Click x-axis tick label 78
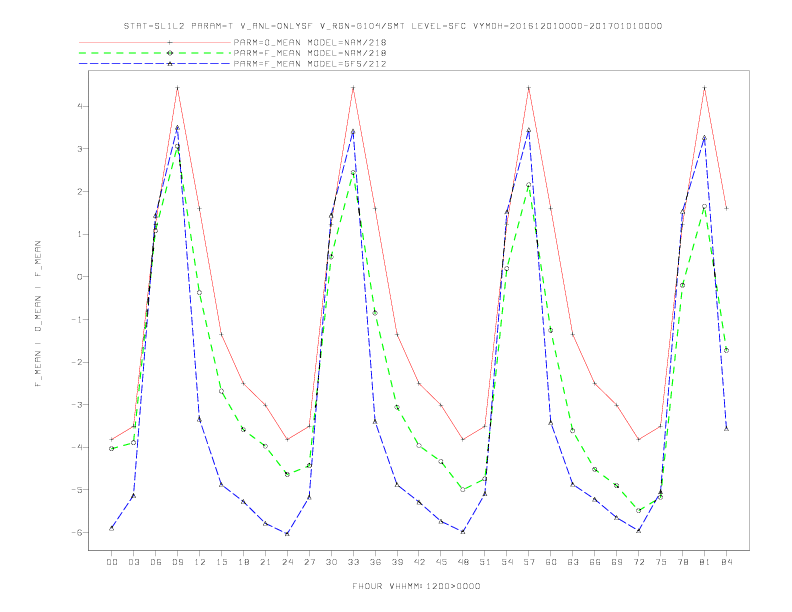Screen dimensions: 792x612 coord(683,562)
